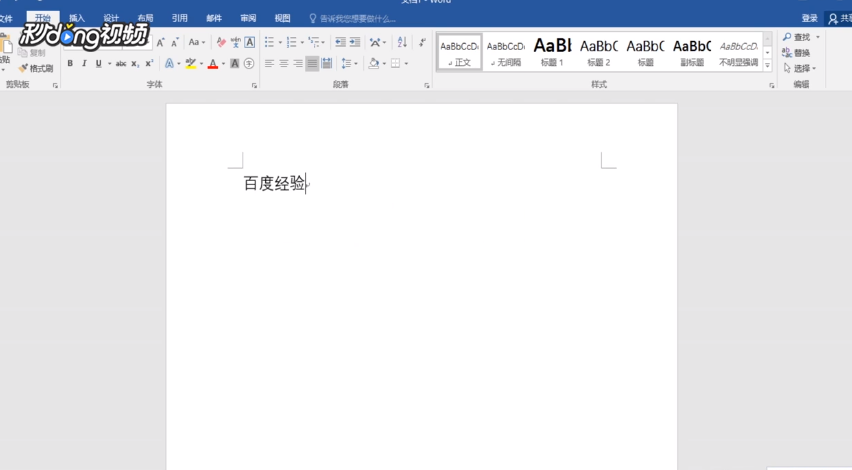Toggle strikethrough formatting
Image resolution: width=852 pixels, height=470 pixels.
point(121,64)
